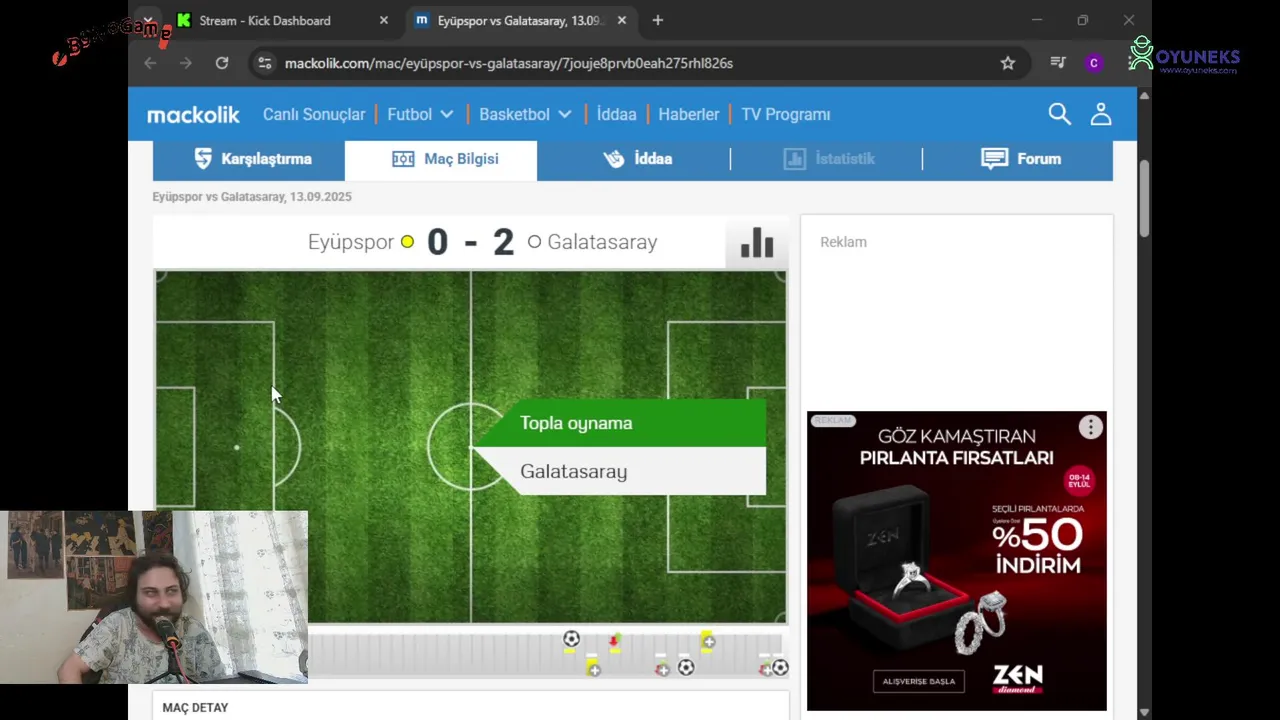Select the upper-row goal ball on timeline
1280x720 pixels.
pos(571,639)
